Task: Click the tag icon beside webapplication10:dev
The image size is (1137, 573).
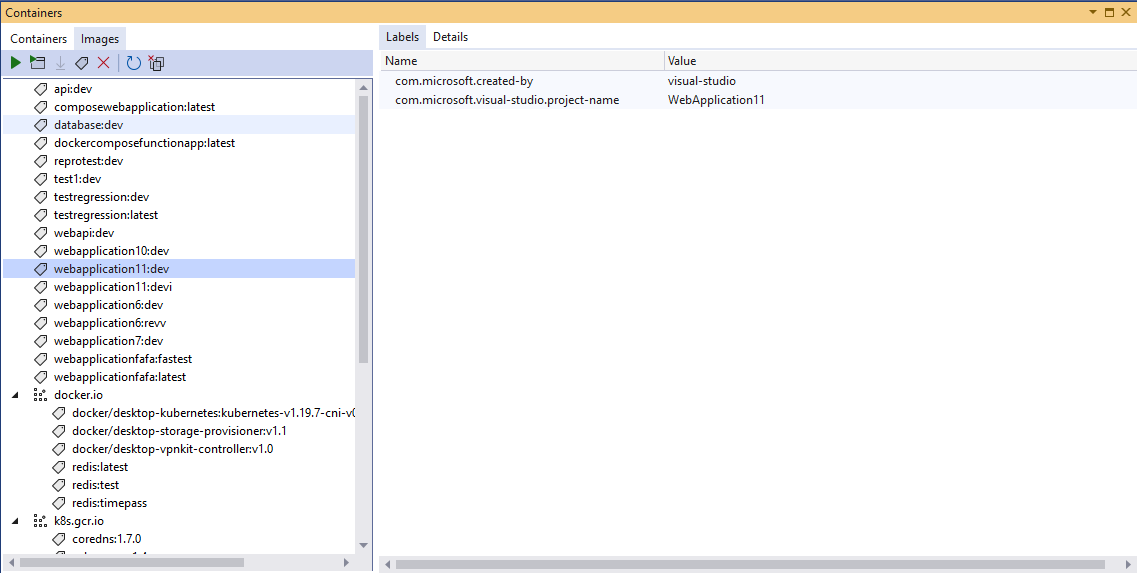Action: (x=41, y=251)
